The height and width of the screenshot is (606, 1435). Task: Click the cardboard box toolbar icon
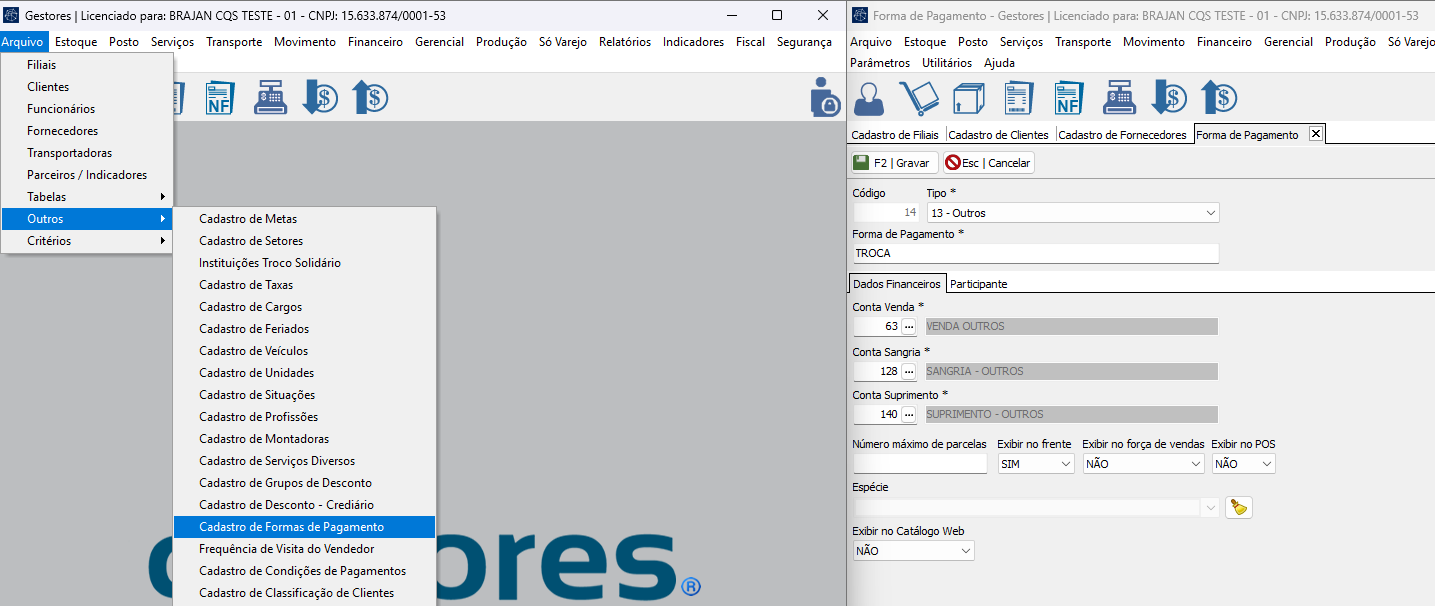[968, 98]
